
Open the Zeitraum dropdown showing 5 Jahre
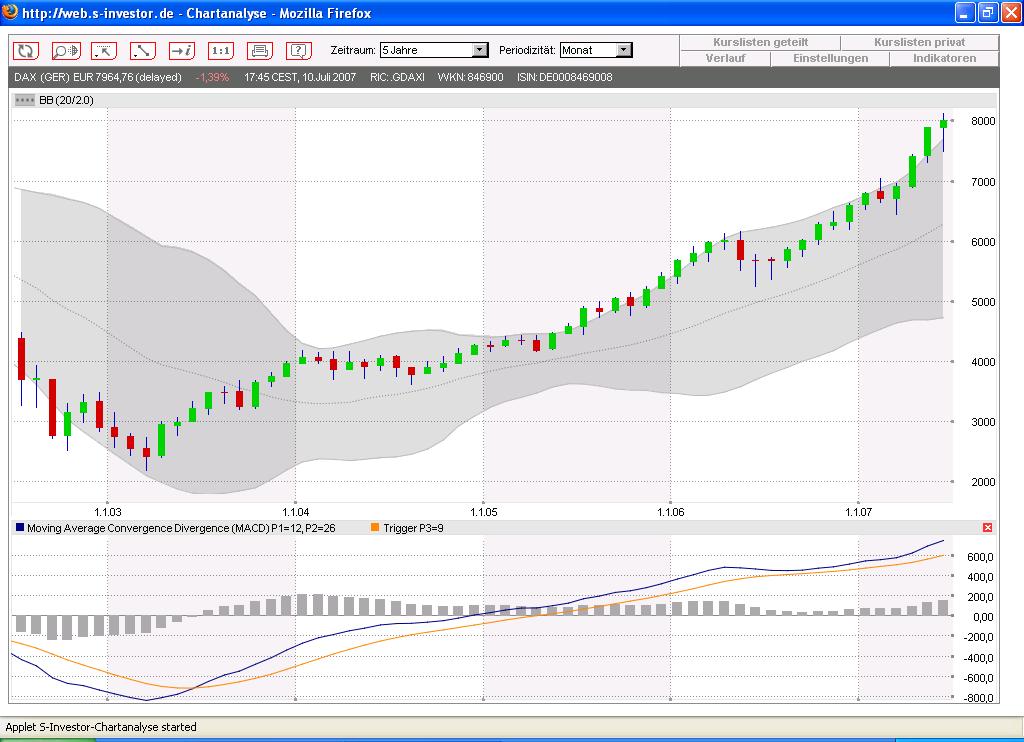432,48
